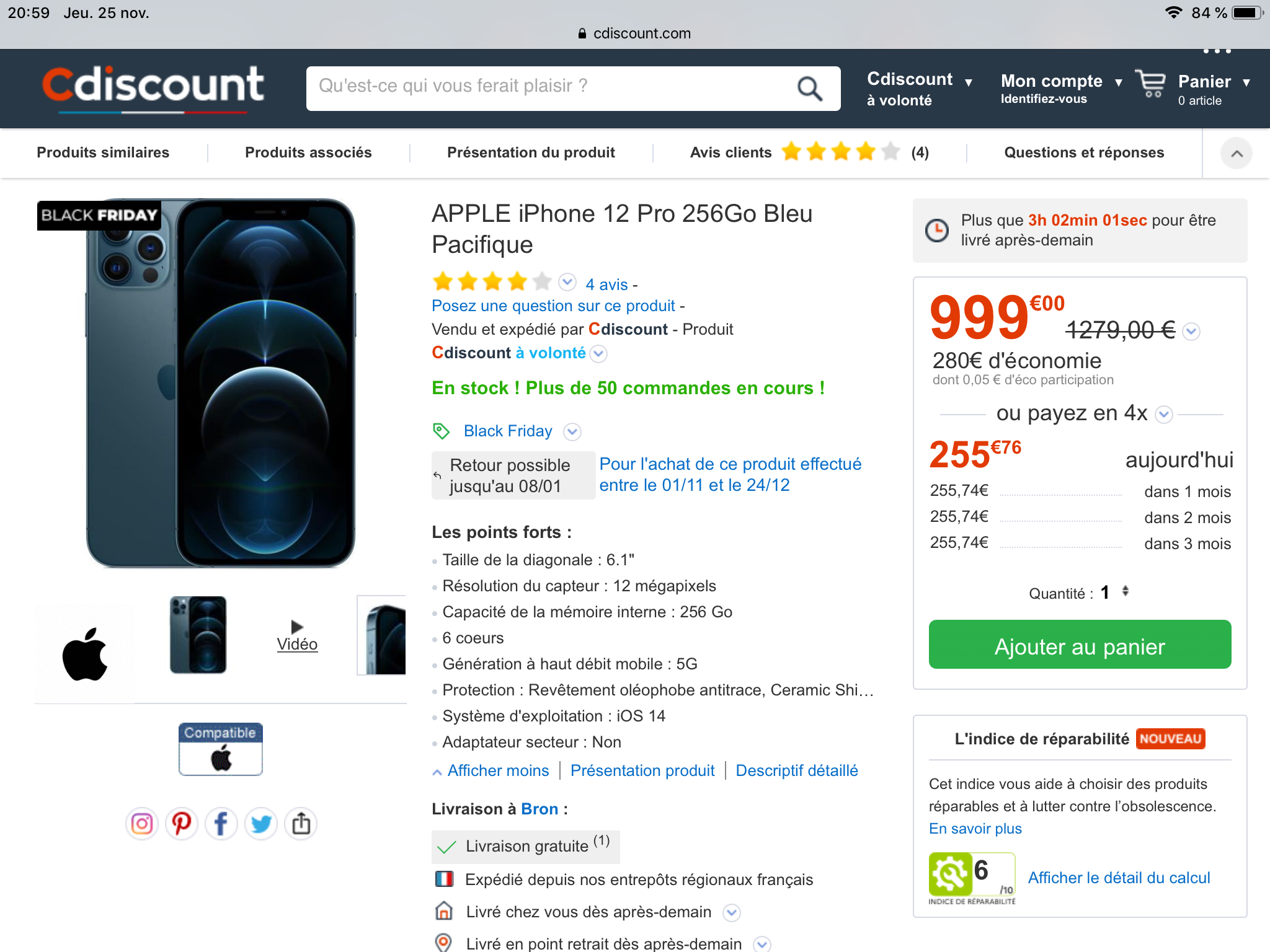Change quantity with the stepper arrows
Image resolution: width=1270 pixels, height=952 pixels.
(x=1126, y=592)
